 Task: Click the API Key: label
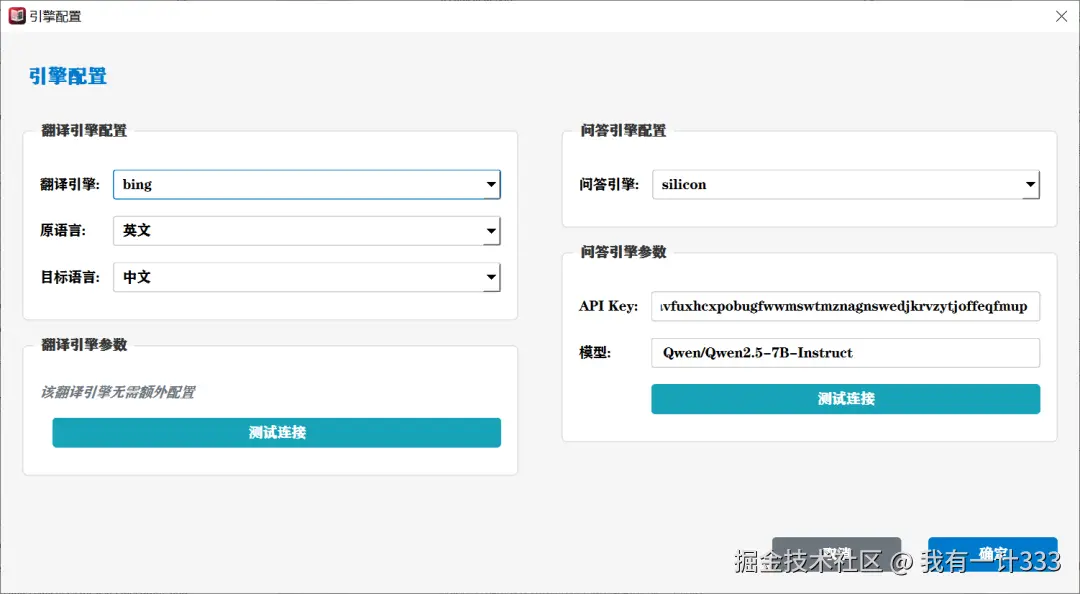[x=608, y=306]
